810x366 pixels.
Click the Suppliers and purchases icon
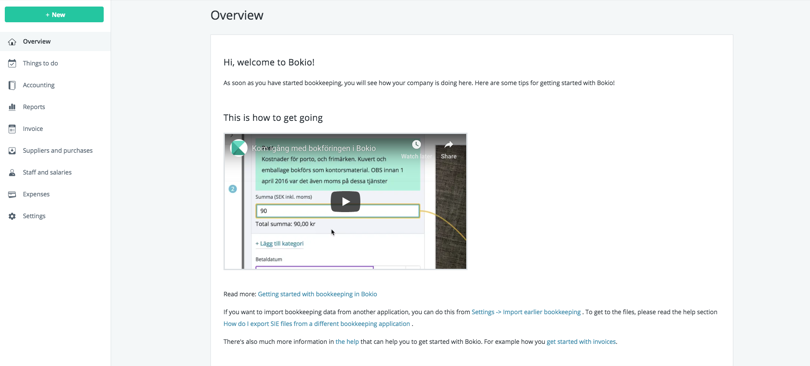pos(12,151)
